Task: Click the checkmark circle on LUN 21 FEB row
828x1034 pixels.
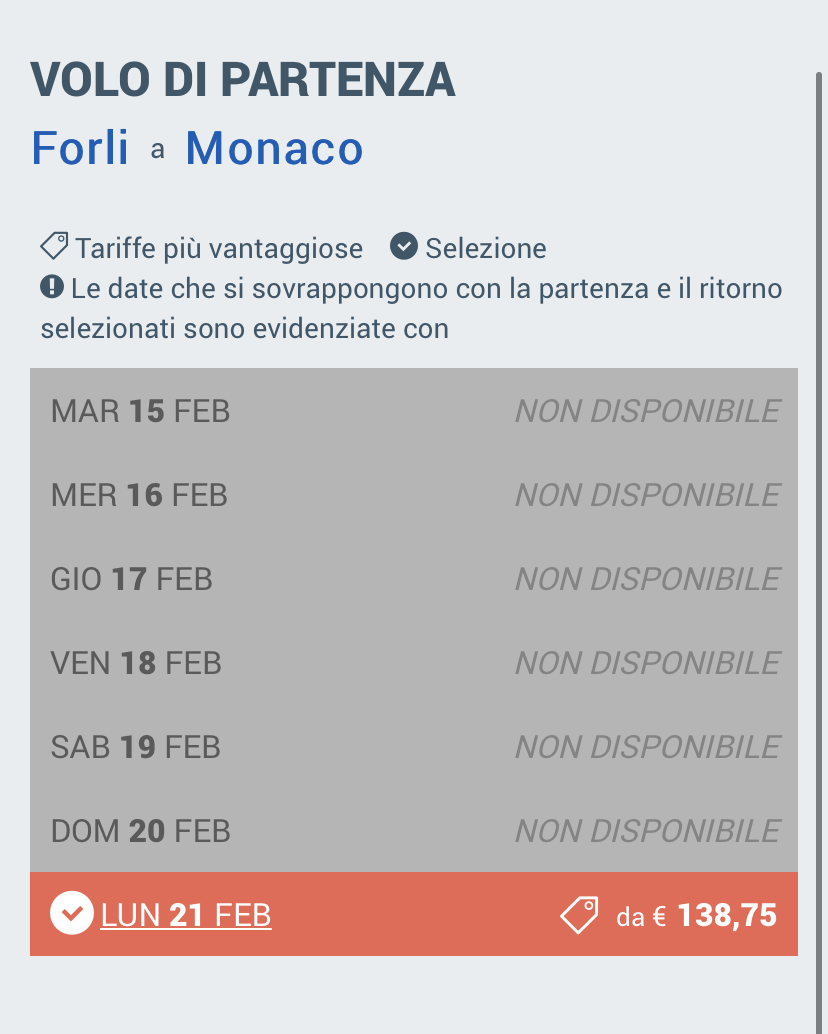Action: 71,914
